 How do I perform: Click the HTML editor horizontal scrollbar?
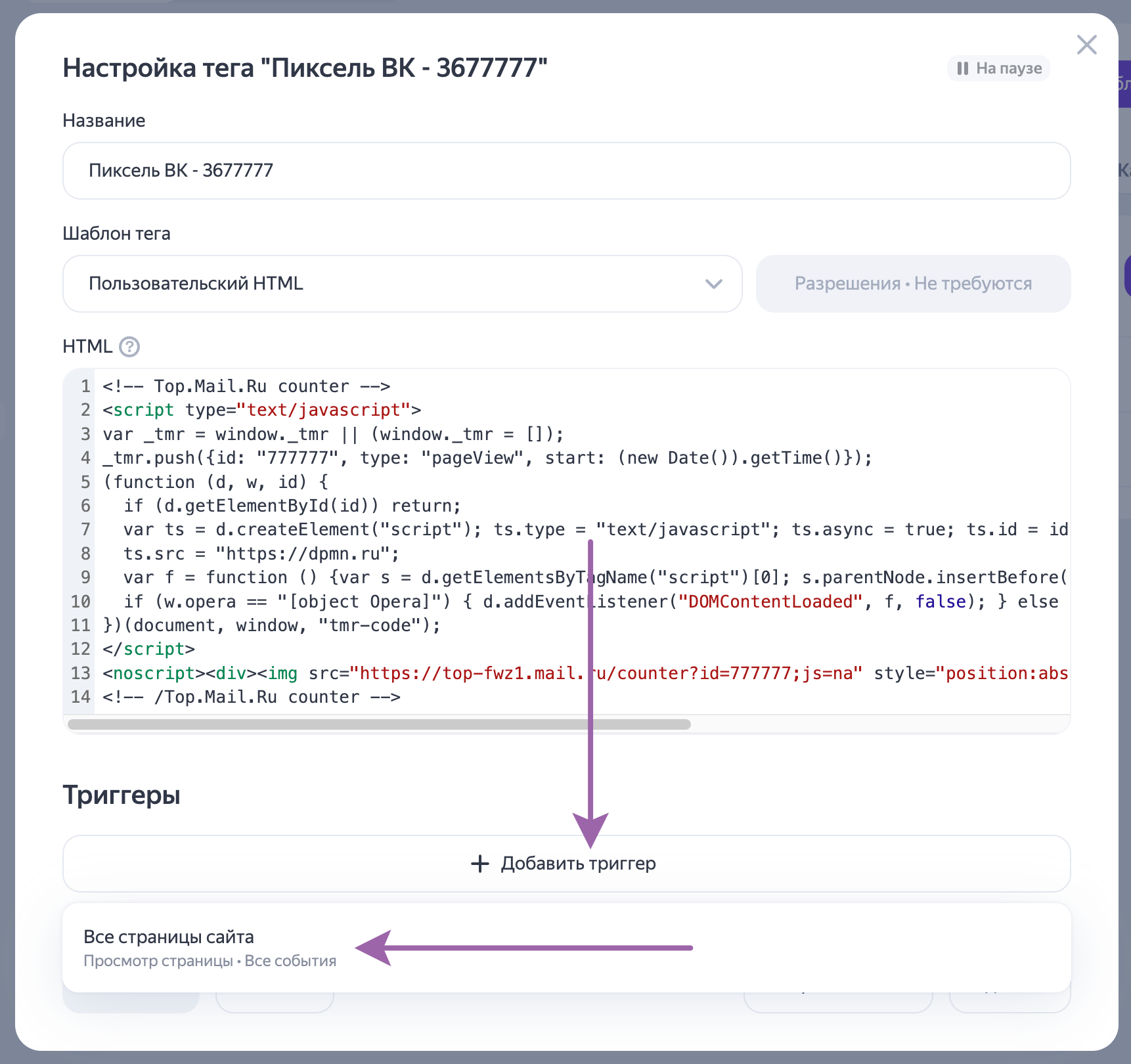coord(379,724)
